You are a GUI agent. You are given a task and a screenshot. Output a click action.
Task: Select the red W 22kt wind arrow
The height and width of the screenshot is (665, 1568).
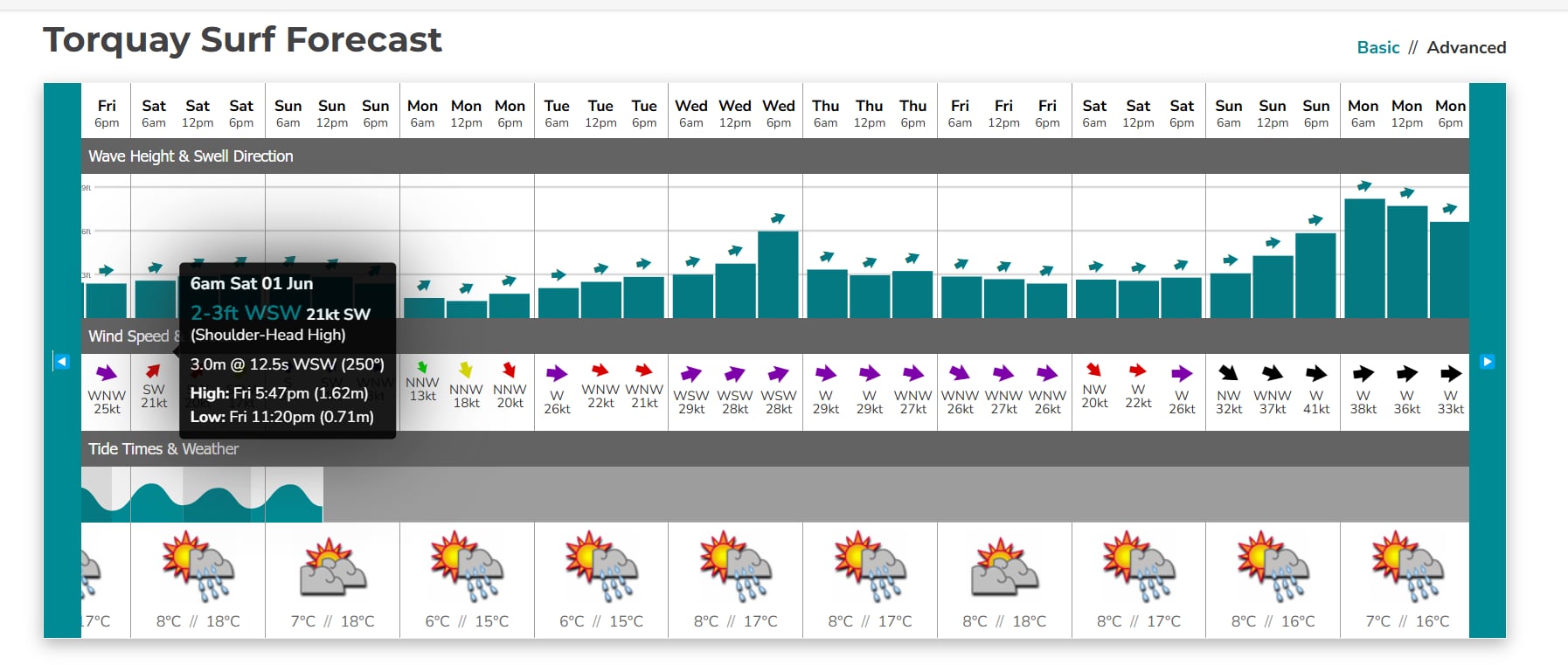(x=1138, y=371)
